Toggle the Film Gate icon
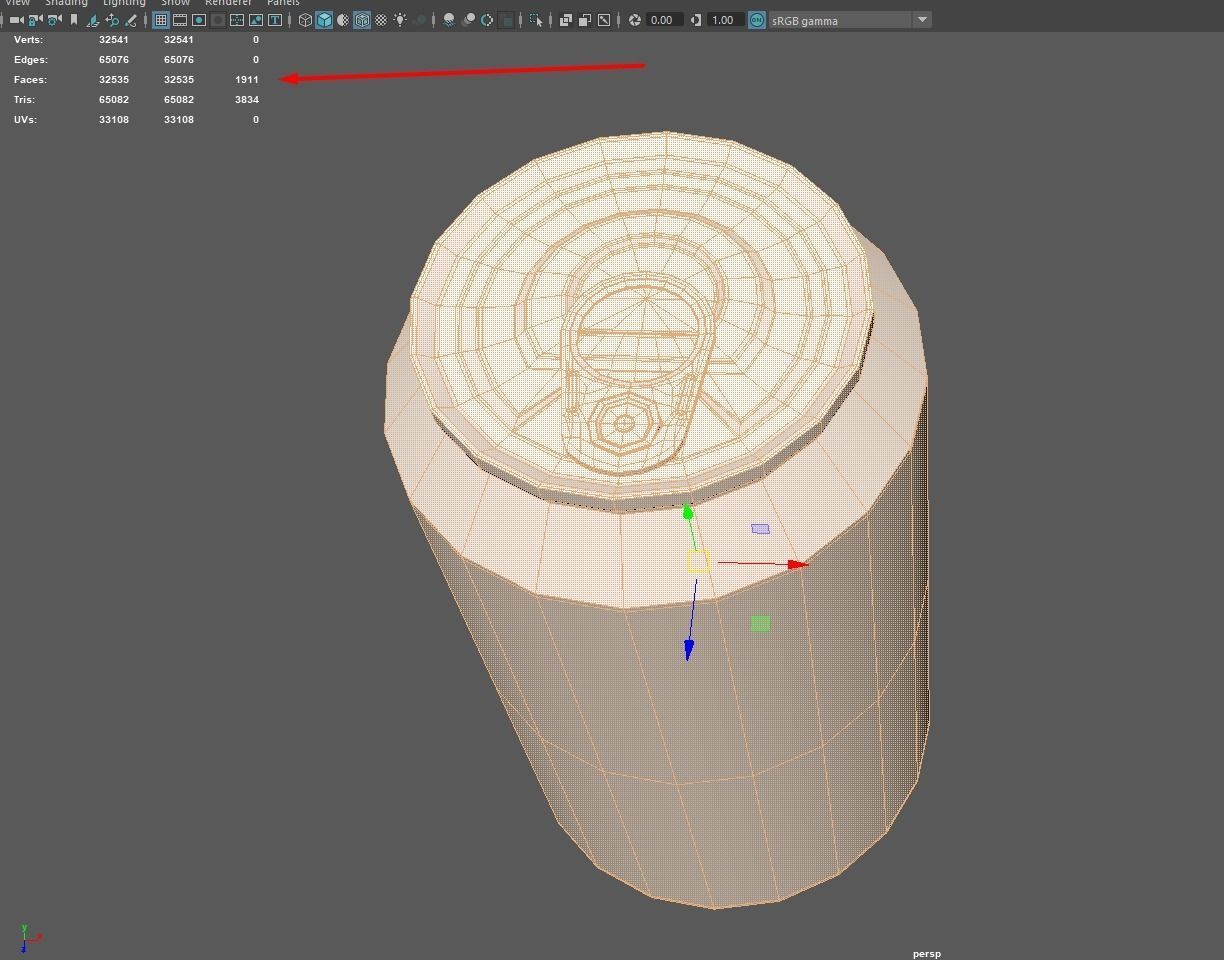The height and width of the screenshot is (960, 1224). [x=180, y=20]
